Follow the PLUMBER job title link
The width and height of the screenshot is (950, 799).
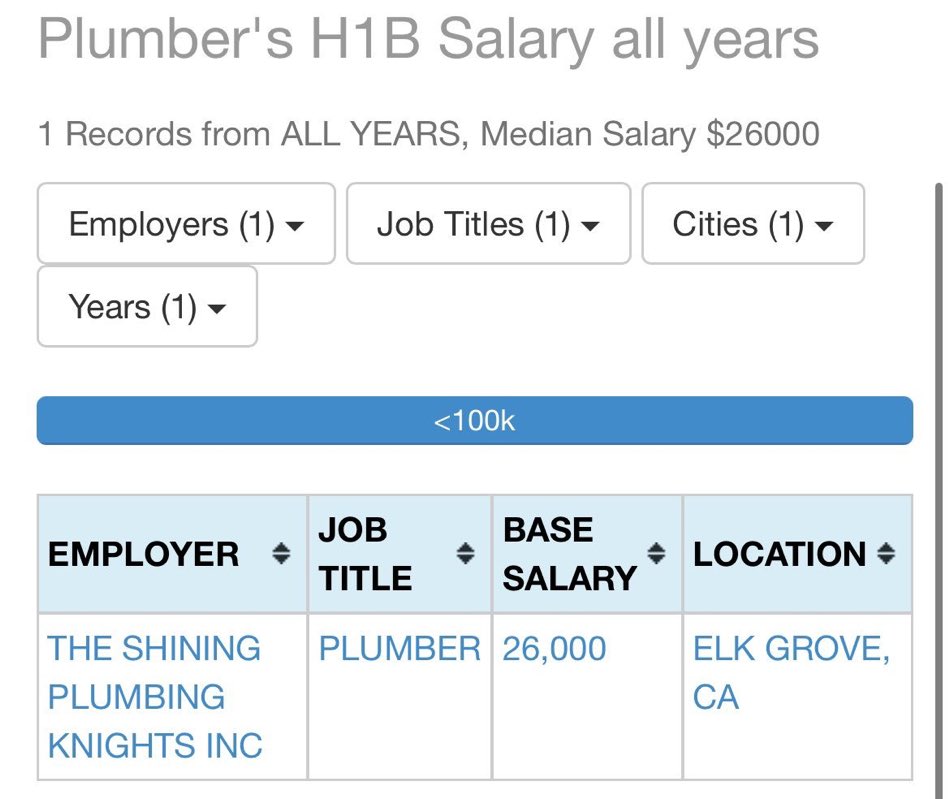coord(399,649)
